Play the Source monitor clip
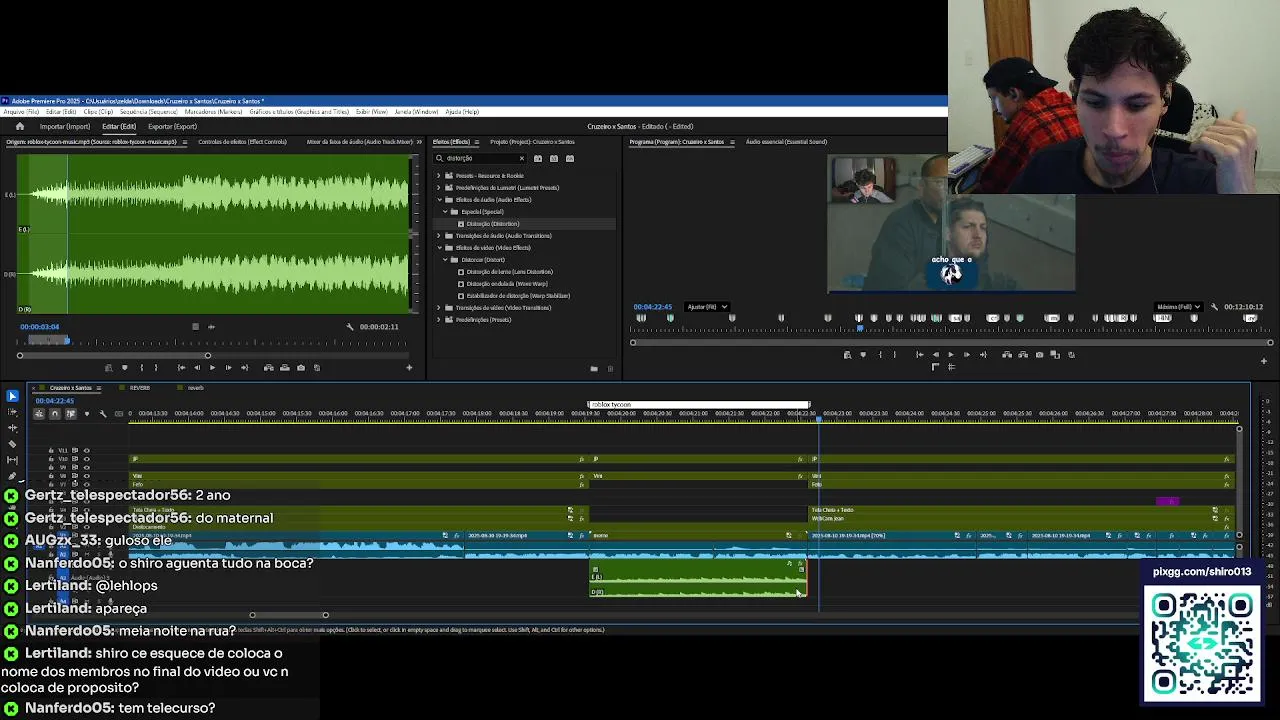Image resolution: width=1280 pixels, height=720 pixels. (212, 368)
